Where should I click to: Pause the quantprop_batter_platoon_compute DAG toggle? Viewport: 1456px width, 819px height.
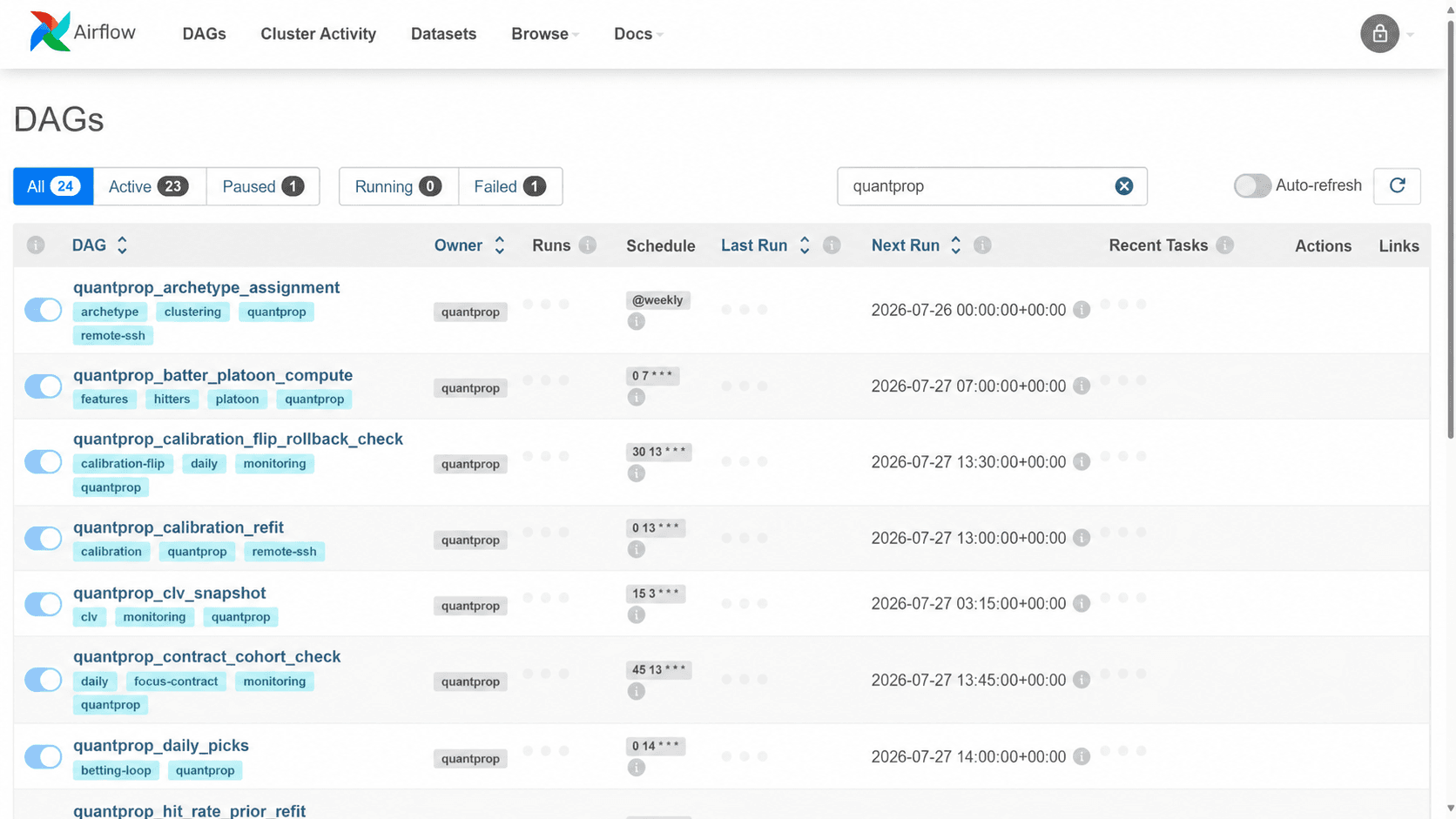pyautogui.click(x=43, y=386)
